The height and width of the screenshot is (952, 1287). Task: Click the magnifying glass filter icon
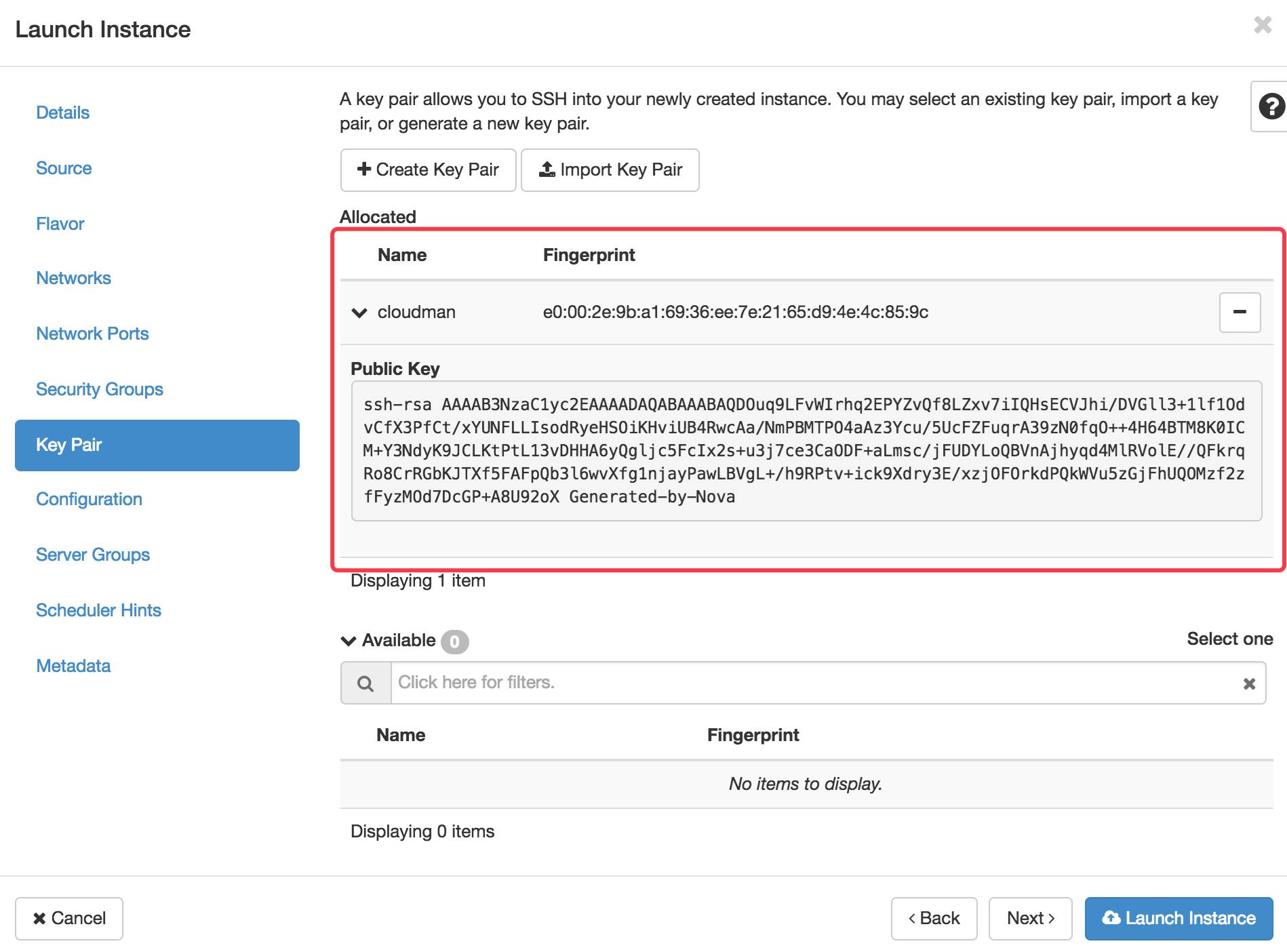366,682
